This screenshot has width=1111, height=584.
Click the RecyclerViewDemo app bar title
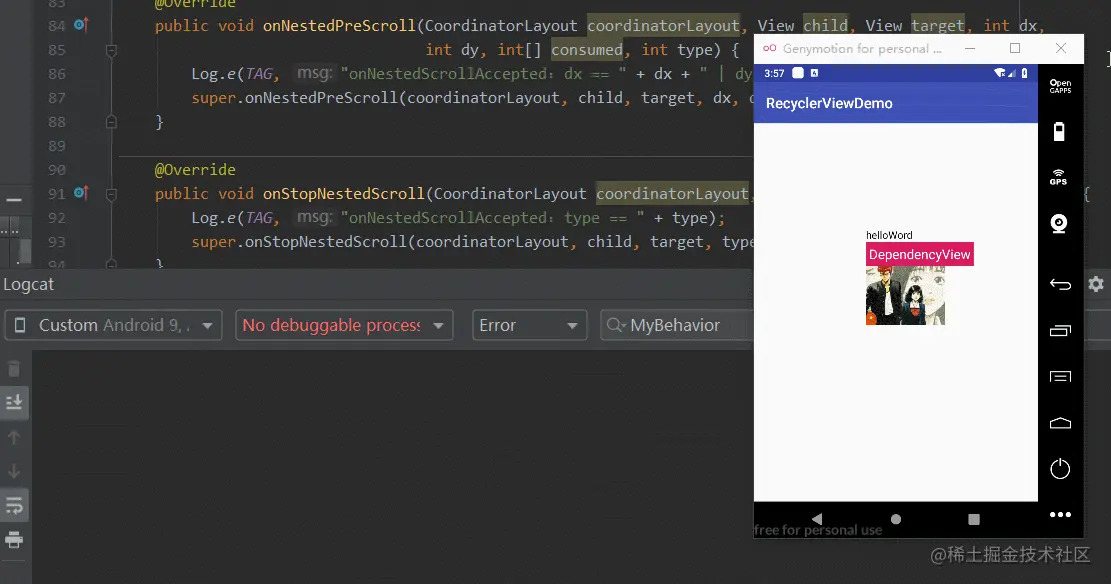pos(829,103)
